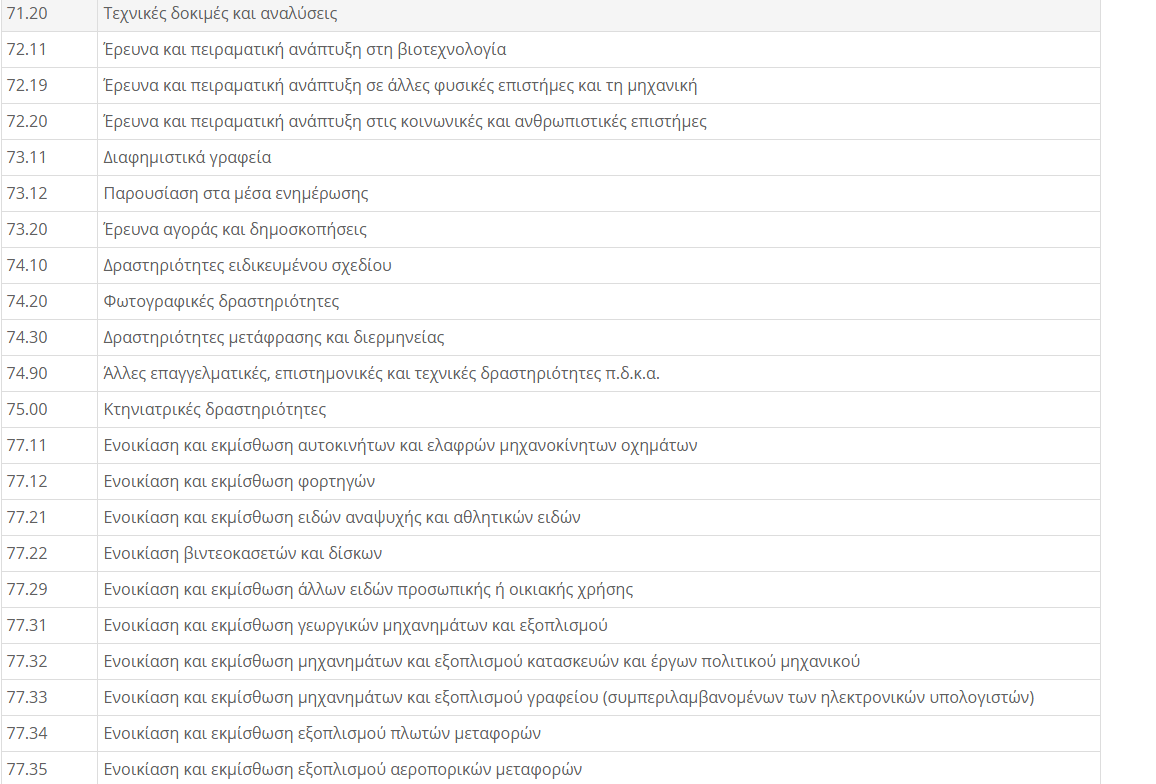
Task: Select code 72.19 in table
Action: pos(49,86)
